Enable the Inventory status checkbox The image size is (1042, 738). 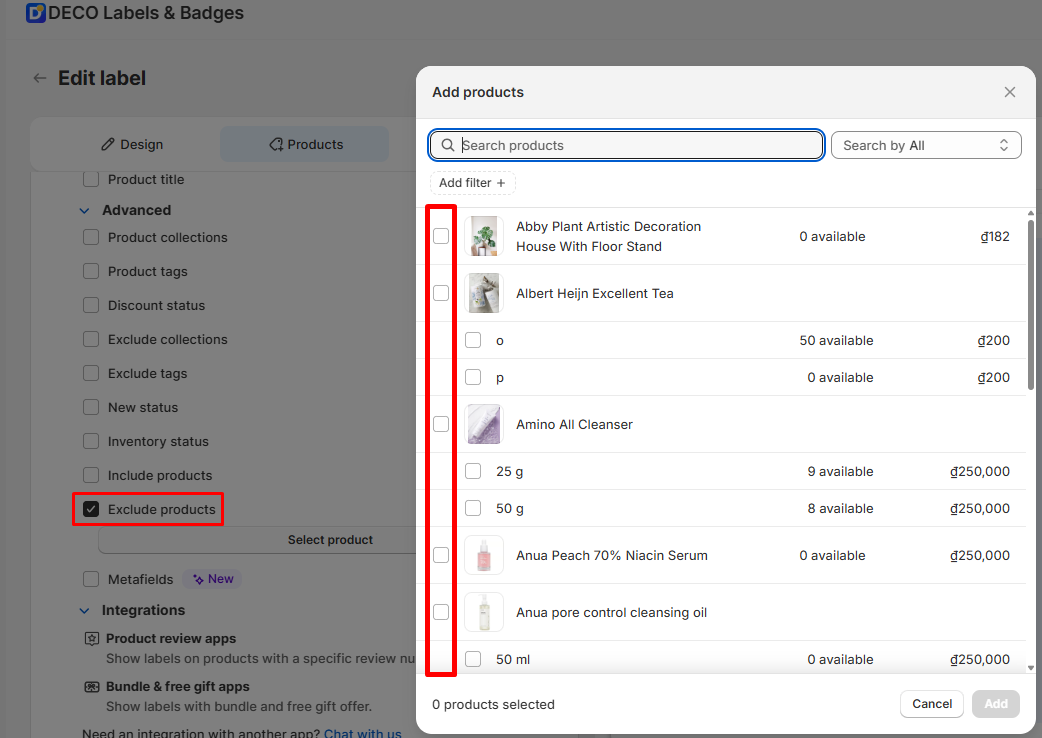[x=91, y=442]
